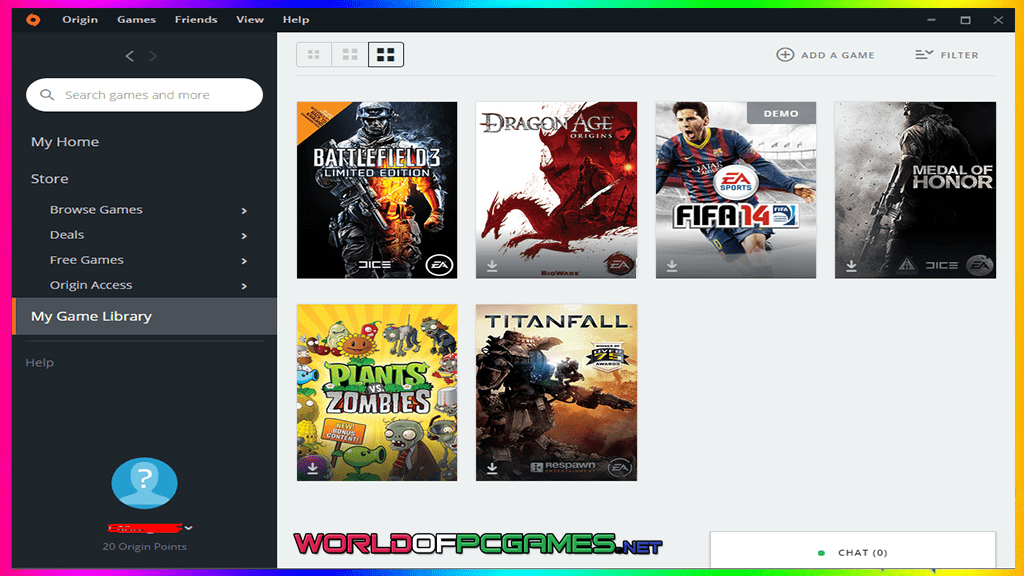Image resolution: width=1024 pixels, height=576 pixels.
Task: Click download icon on Plants vs Zombies
Action: tap(313, 468)
